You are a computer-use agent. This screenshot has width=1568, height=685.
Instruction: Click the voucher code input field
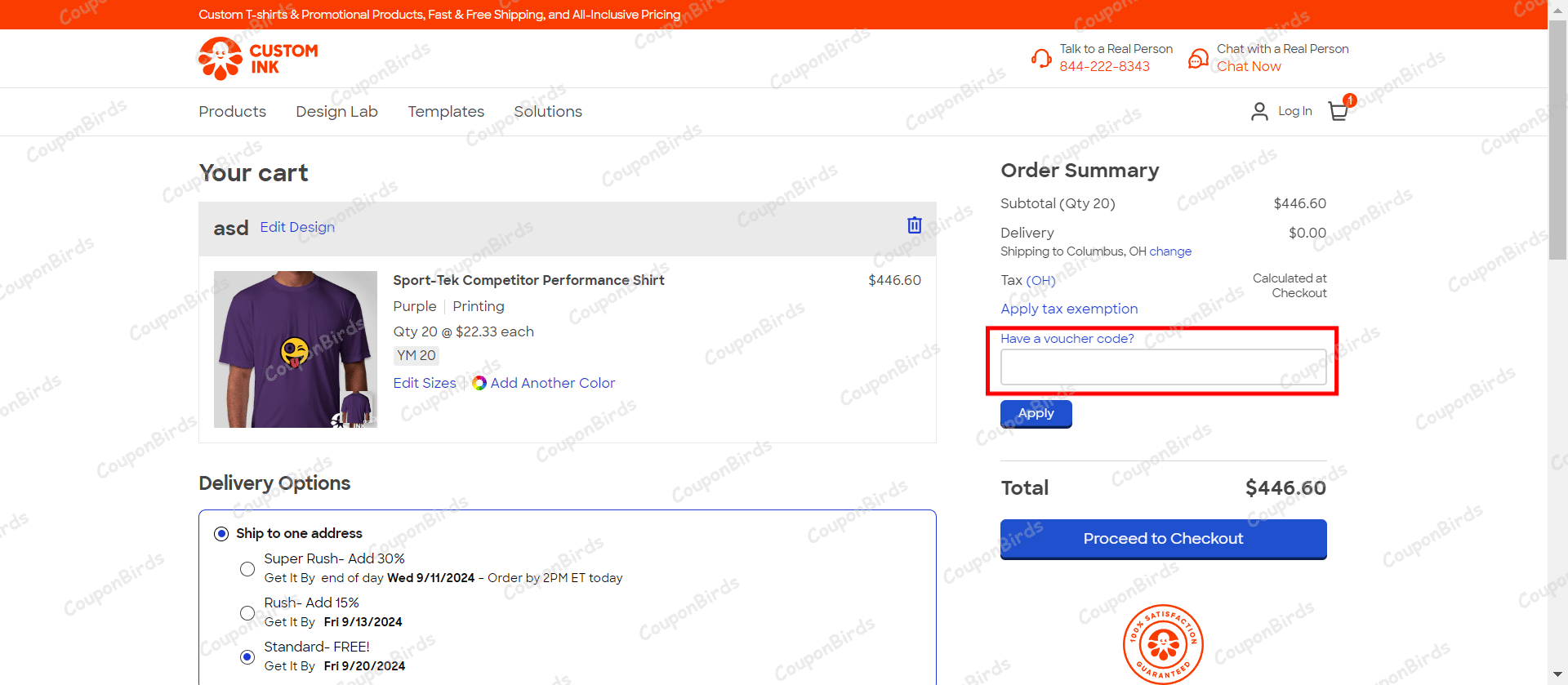tap(1164, 367)
